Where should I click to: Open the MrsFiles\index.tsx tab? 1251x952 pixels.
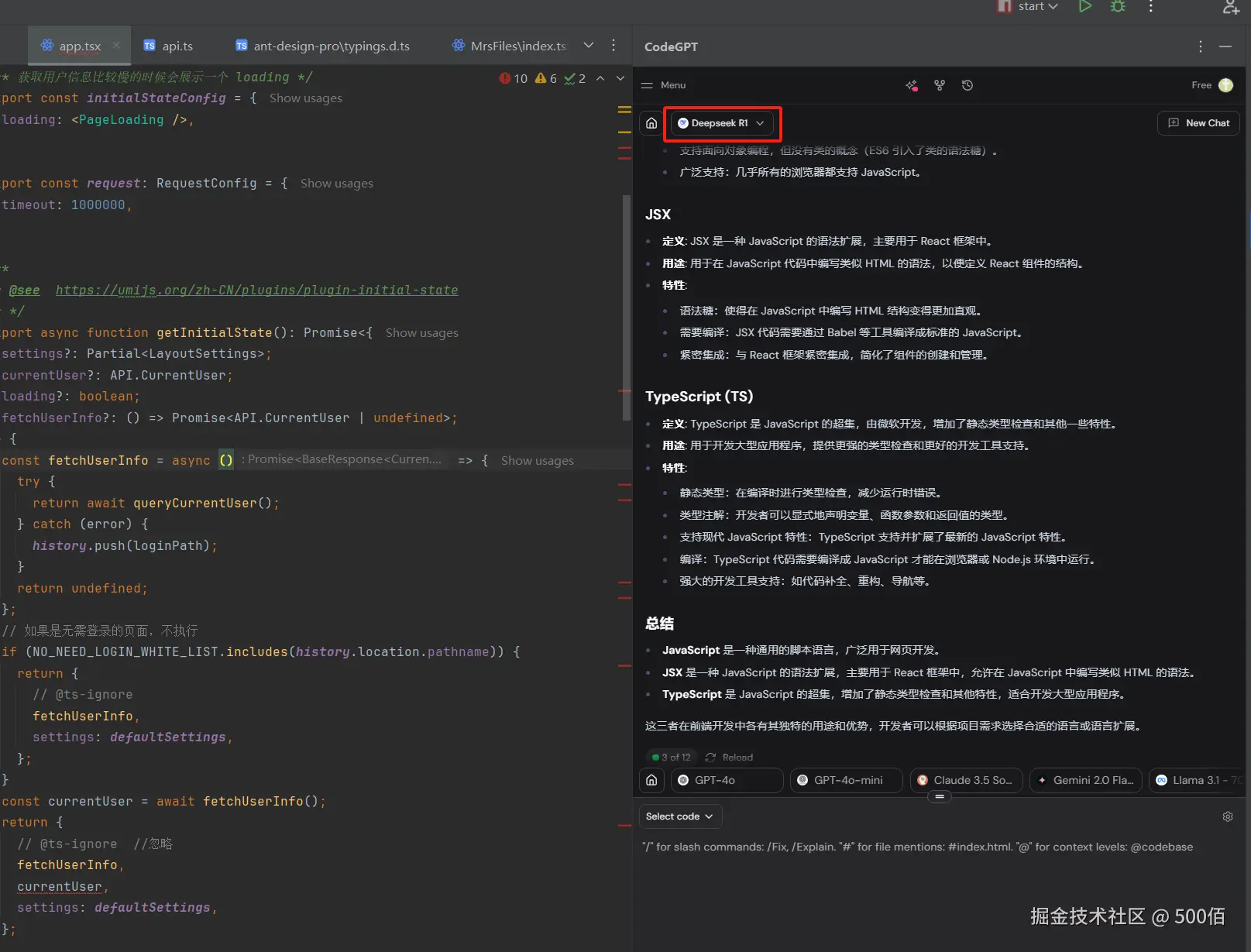510,46
